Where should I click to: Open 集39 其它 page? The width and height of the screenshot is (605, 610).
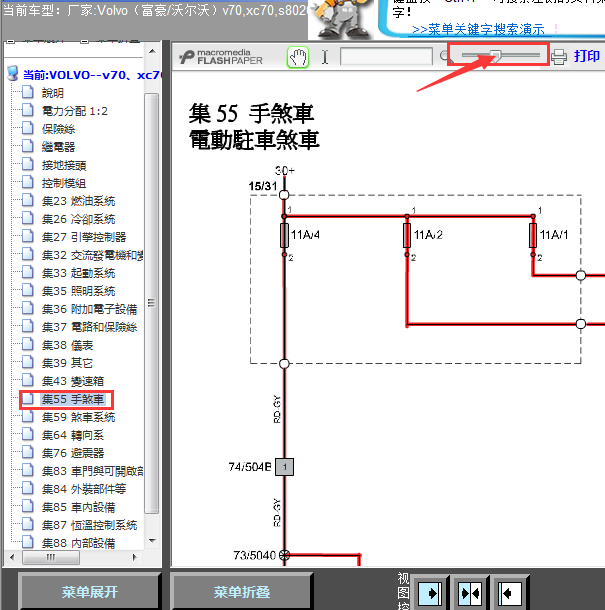[67, 363]
